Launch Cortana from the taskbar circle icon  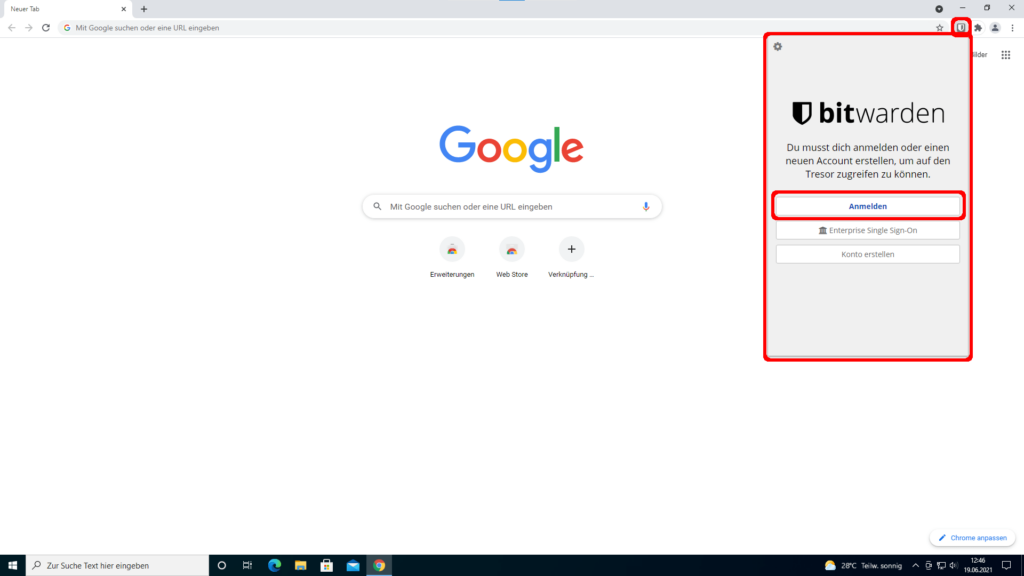221,566
